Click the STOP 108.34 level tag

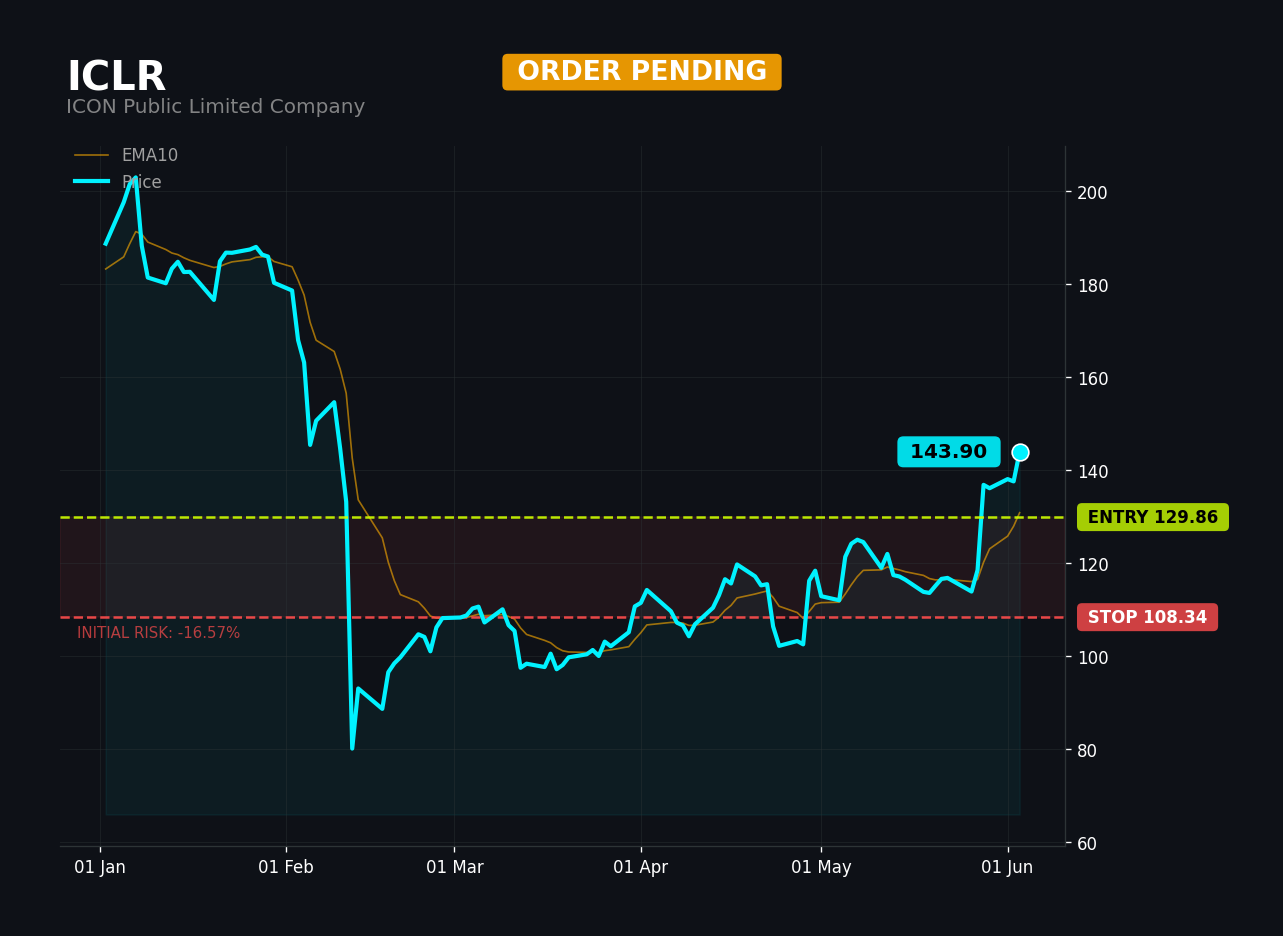pyautogui.click(x=1147, y=617)
